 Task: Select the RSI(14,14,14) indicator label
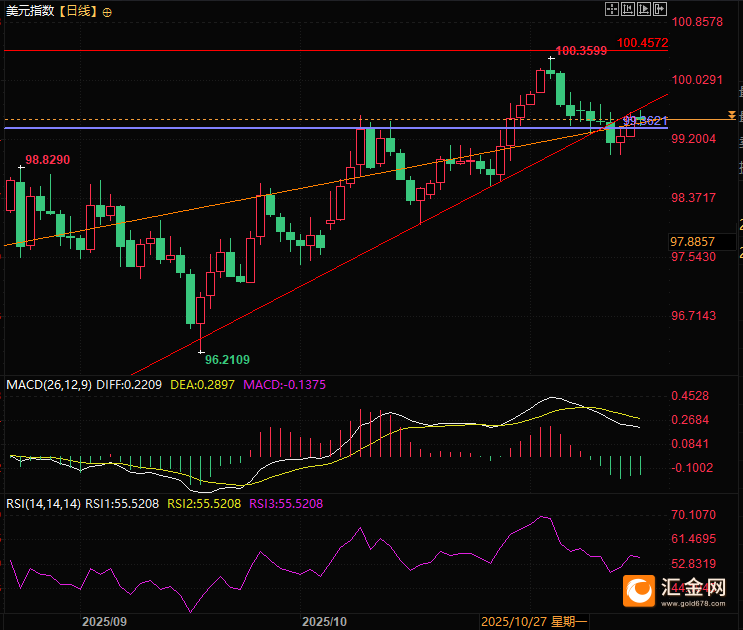coord(43,504)
